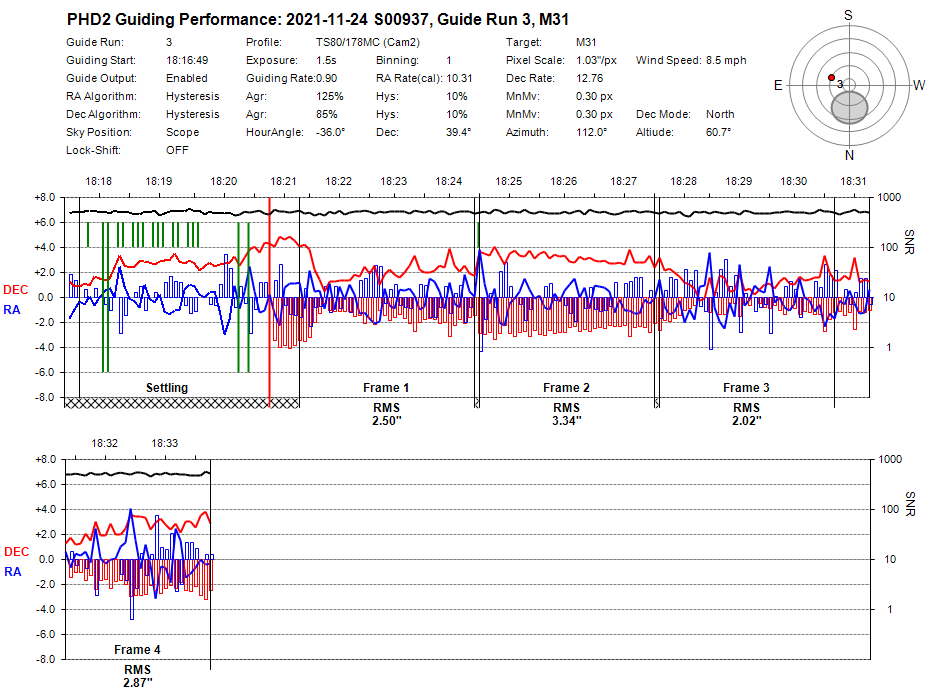Click the E compass label on polar plot
Viewport: 940px width, 691px height.
pos(778,86)
